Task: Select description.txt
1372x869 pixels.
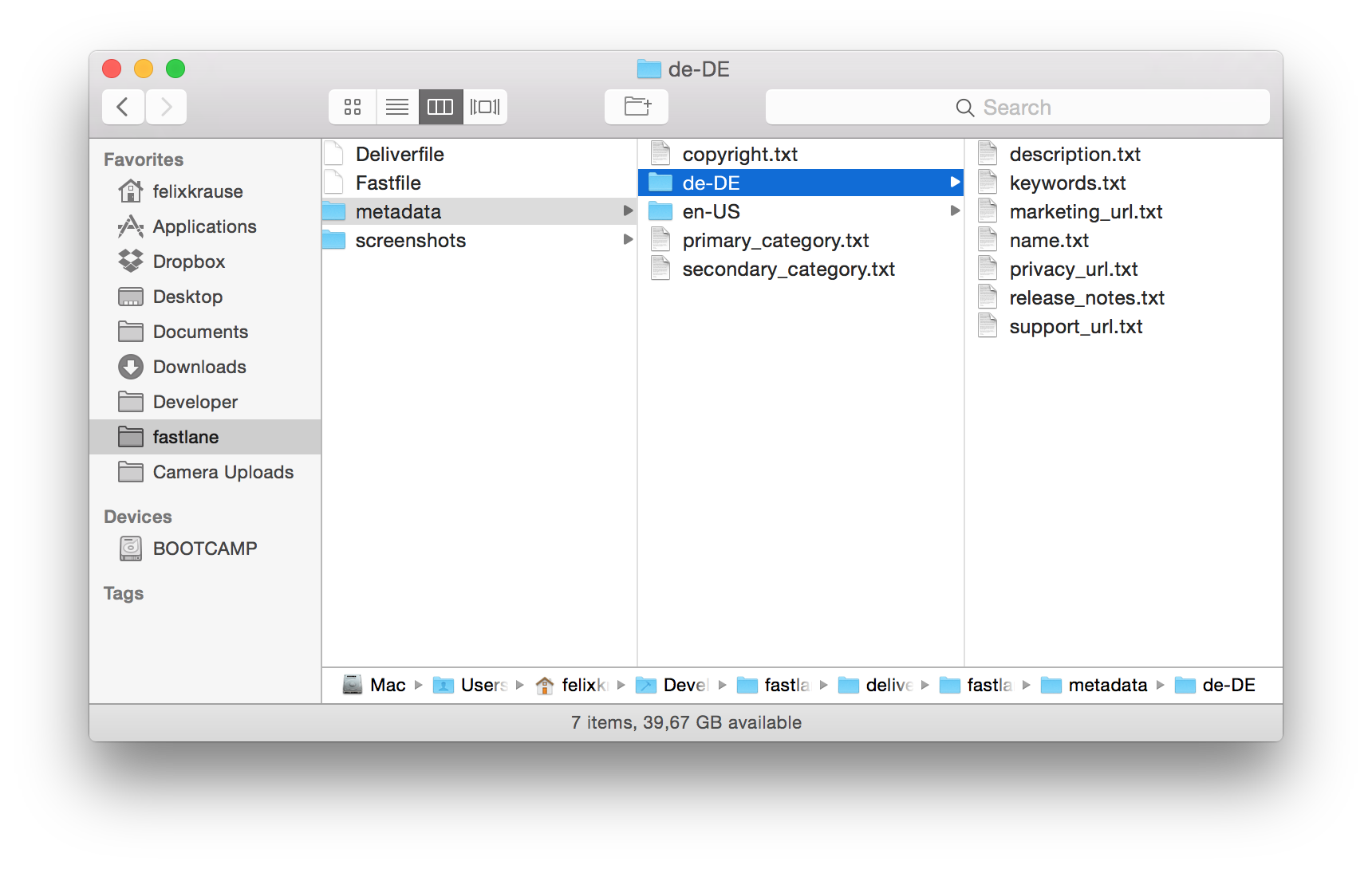Action: (1123, 154)
